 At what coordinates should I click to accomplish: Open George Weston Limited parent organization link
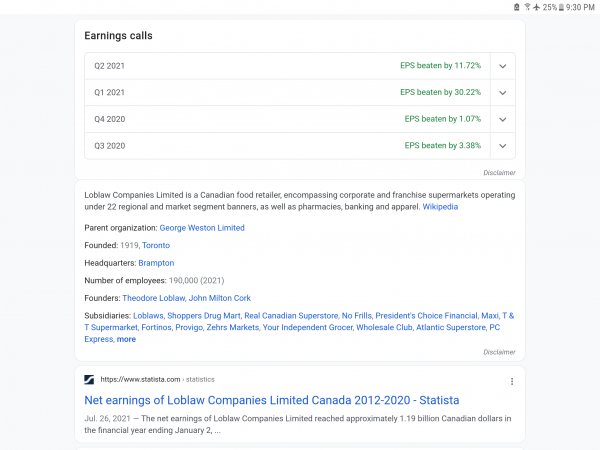pyautogui.click(x=202, y=228)
